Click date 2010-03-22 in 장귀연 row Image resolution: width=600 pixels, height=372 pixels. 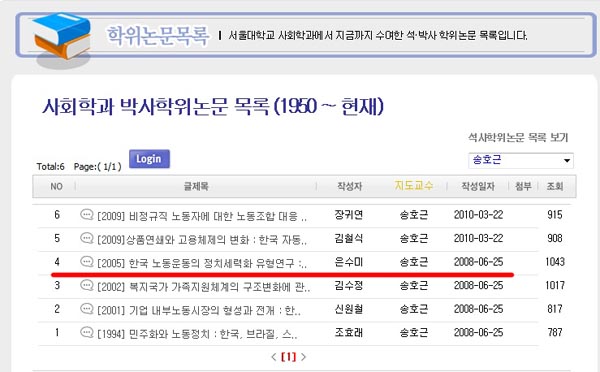tap(478, 215)
